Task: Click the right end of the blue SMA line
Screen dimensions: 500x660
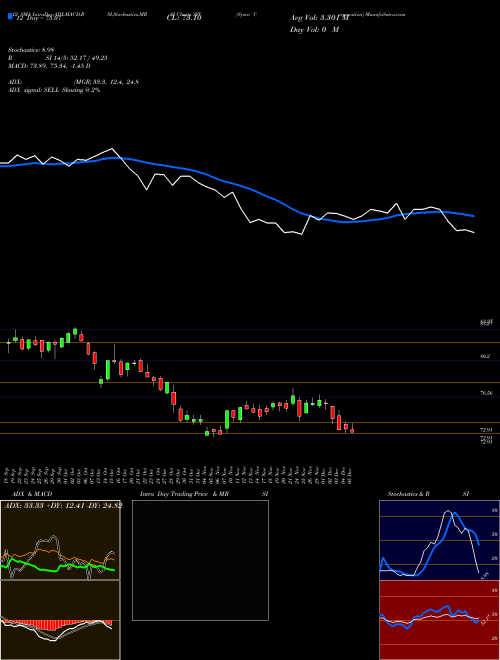Action: (473, 216)
